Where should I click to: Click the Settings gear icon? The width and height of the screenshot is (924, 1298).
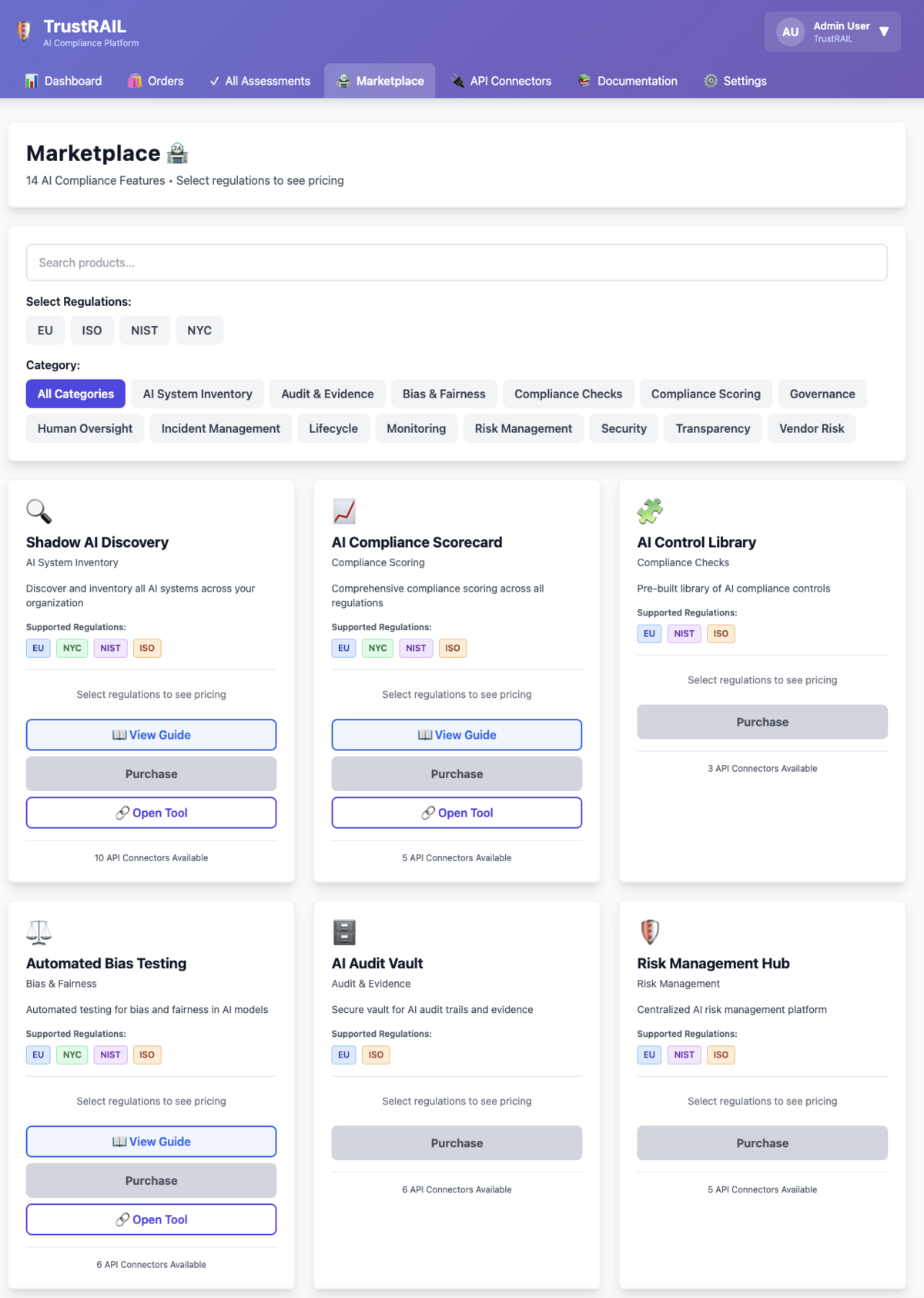tap(711, 81)
